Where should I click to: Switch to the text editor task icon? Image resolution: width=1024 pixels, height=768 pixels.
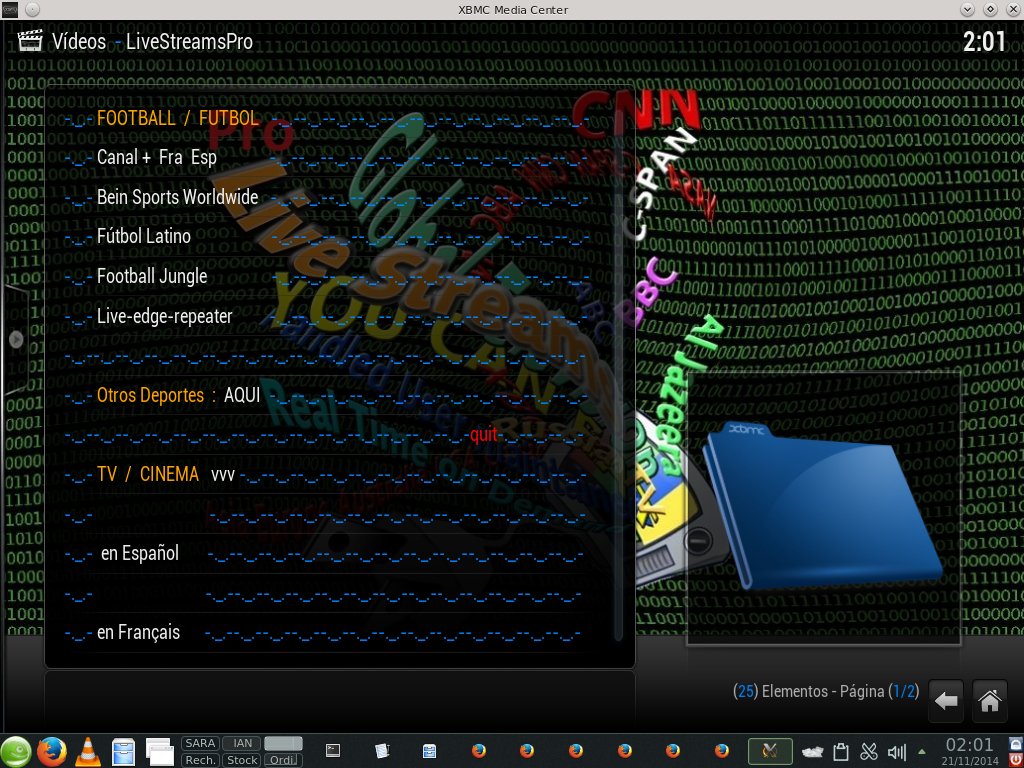[x=382, y=751]
